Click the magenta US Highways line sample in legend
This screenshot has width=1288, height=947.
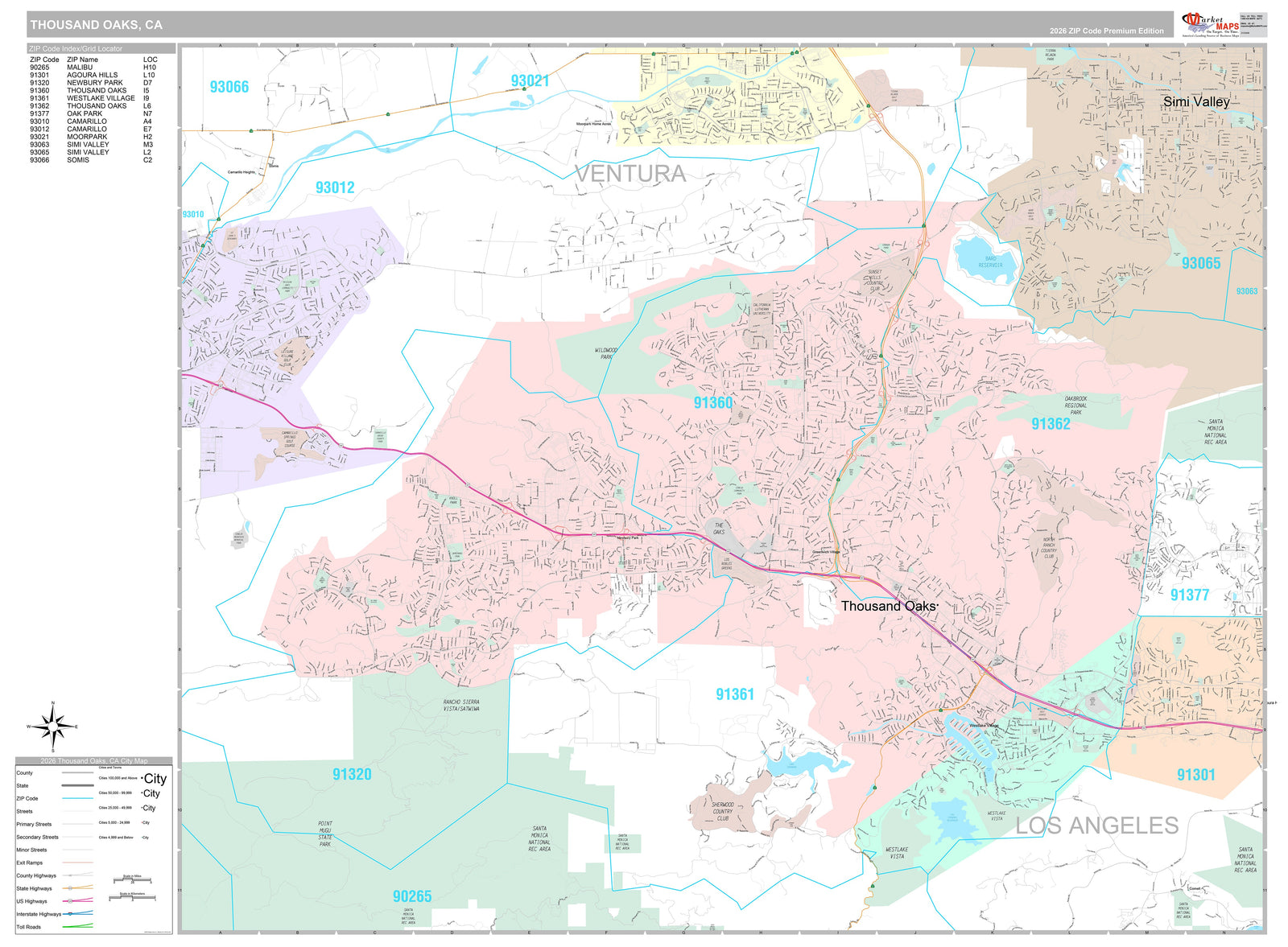(x=77, y=900)
